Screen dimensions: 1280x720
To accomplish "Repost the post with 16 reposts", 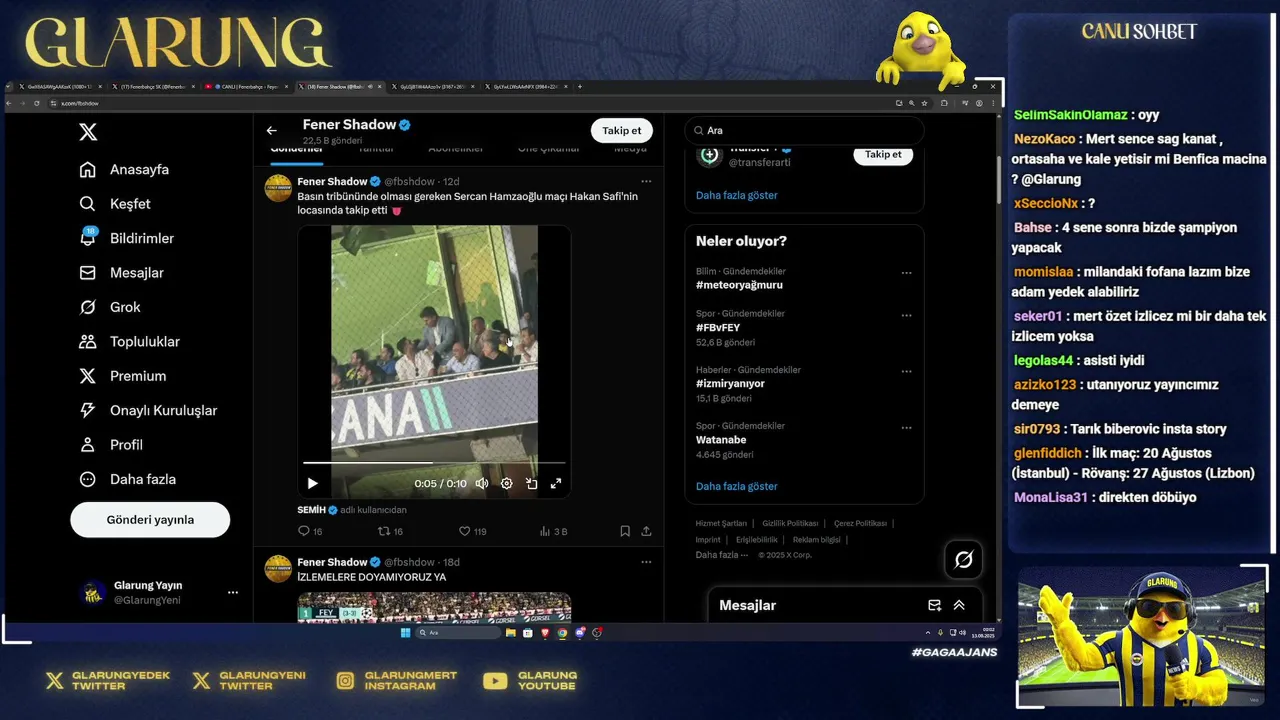I will pyautogui.click(x=390, y=531).
